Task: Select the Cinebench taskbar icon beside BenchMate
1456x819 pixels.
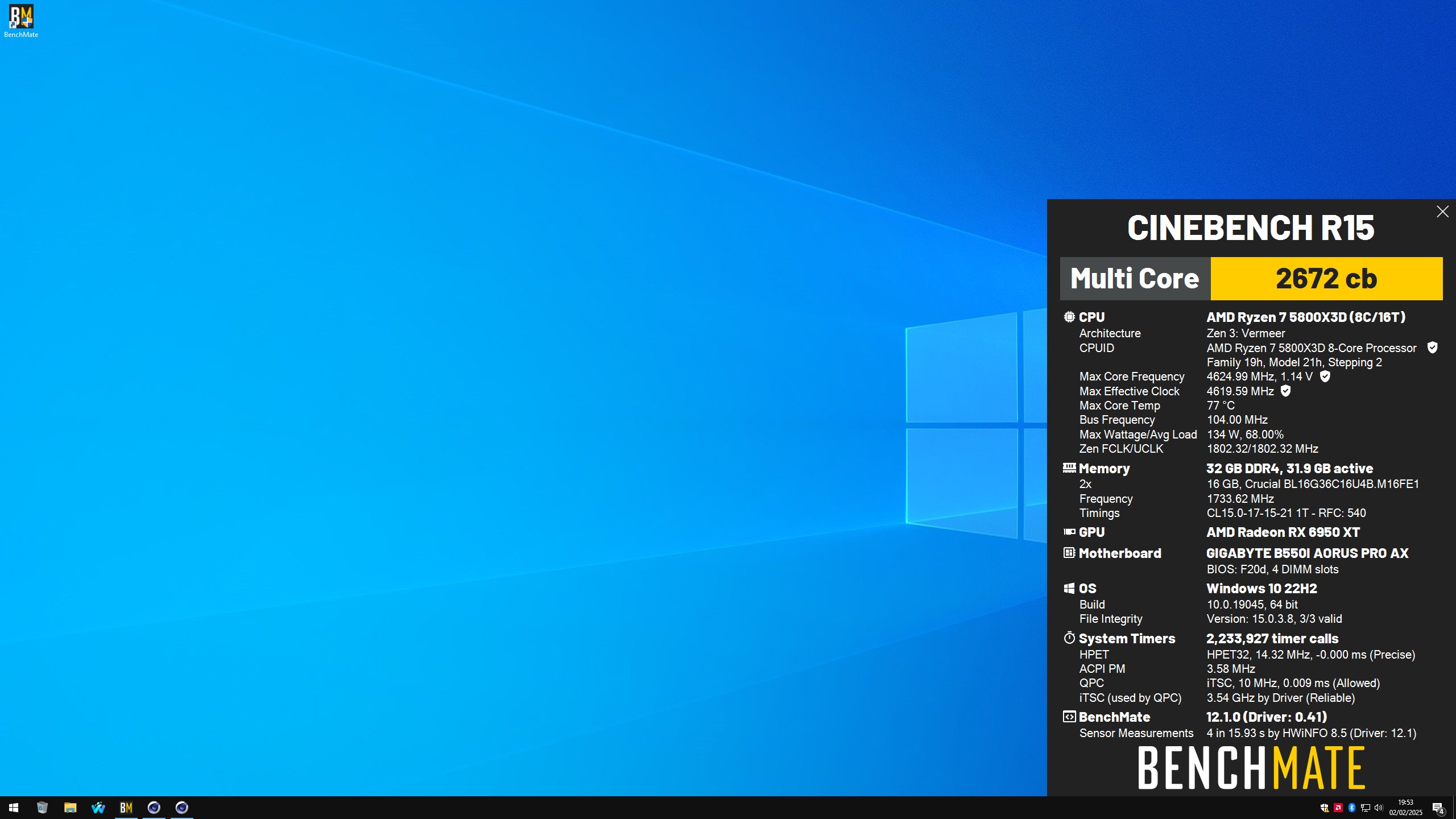Action: pyautogui.click(x=154, y=808)
